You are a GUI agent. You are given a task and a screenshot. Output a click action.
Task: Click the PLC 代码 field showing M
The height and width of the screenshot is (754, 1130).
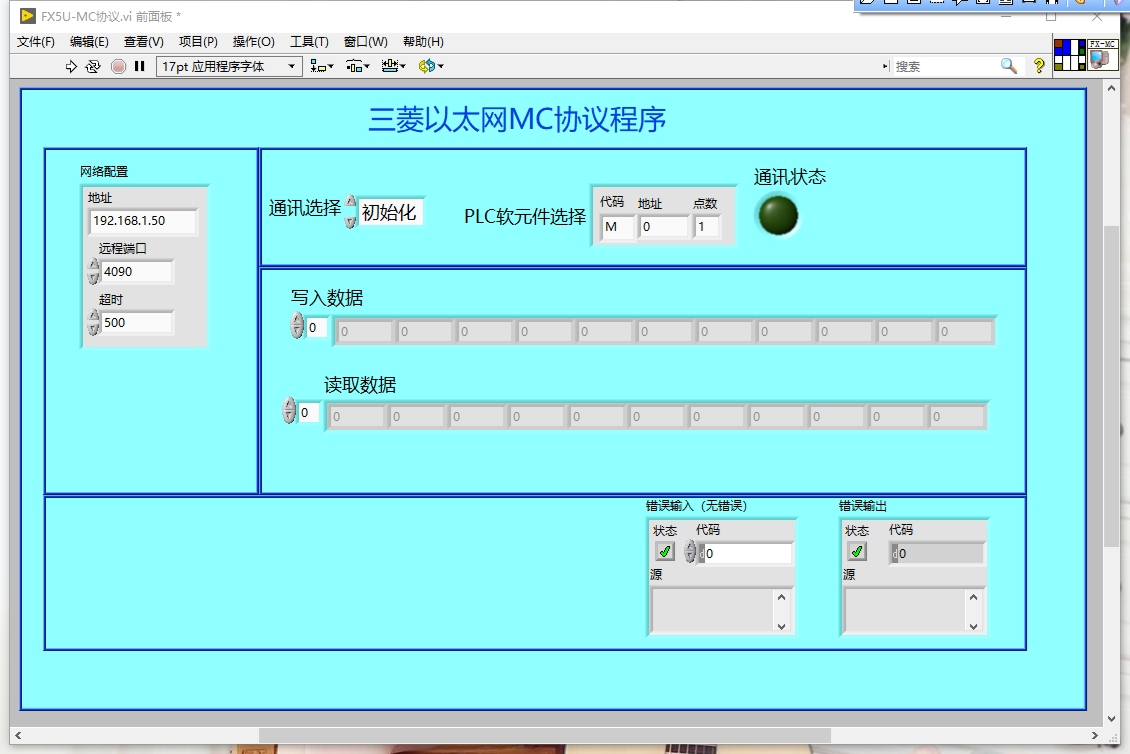coord(618,227)
